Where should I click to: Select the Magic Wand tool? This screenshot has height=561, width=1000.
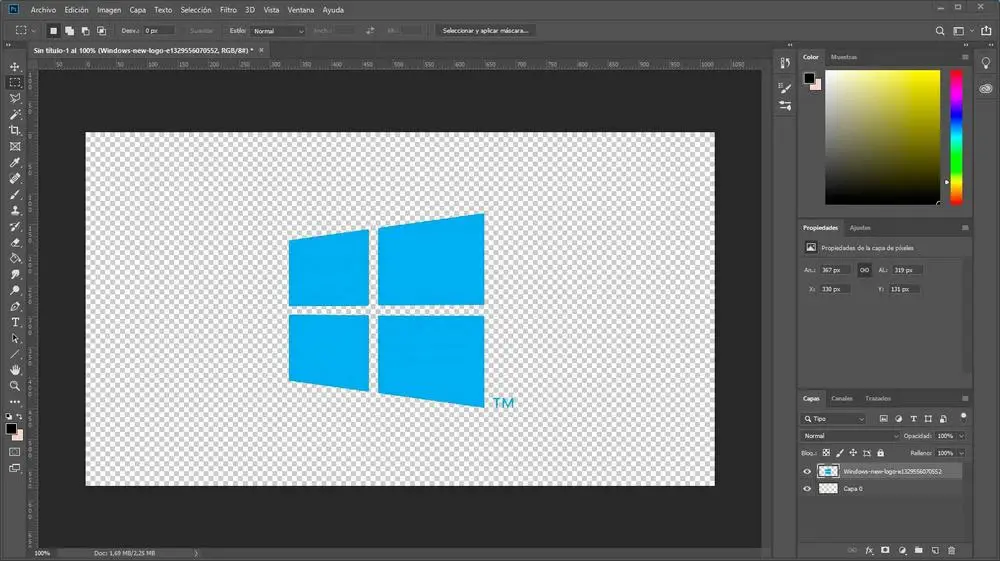coord(15,114)
